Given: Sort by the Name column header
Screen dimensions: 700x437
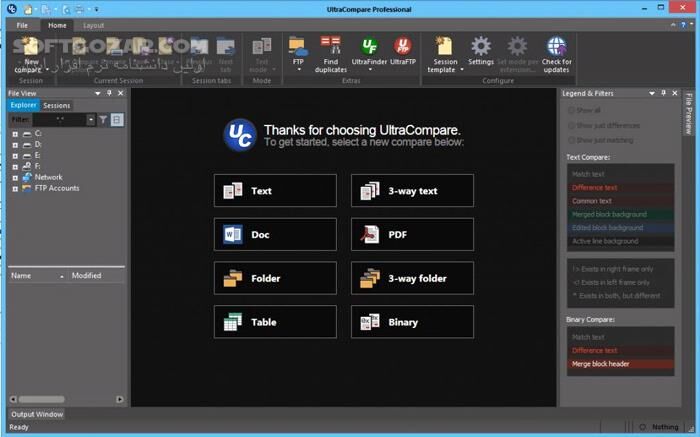Looking at the screenshot, I should [38, 276].
